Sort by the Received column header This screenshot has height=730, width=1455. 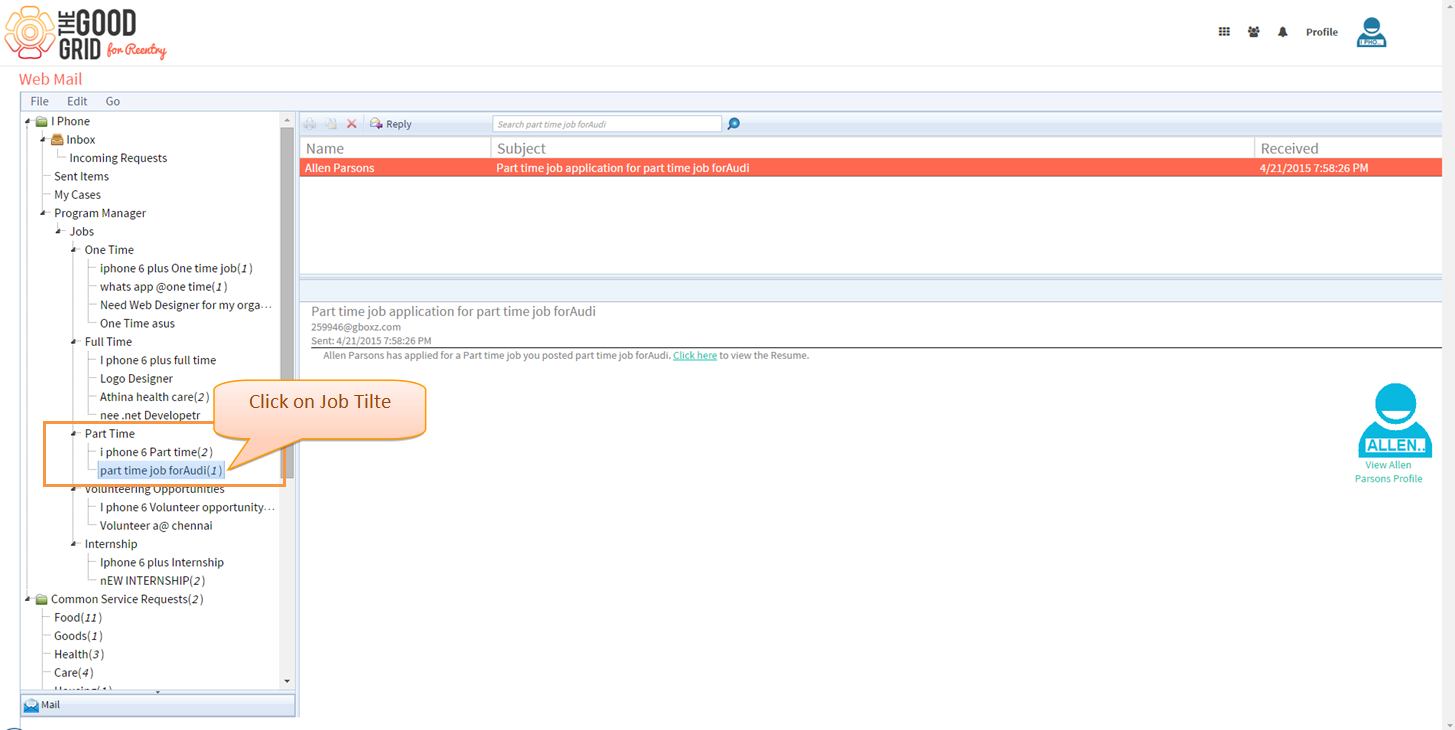pyautogui.click(x=1348, y=148)
